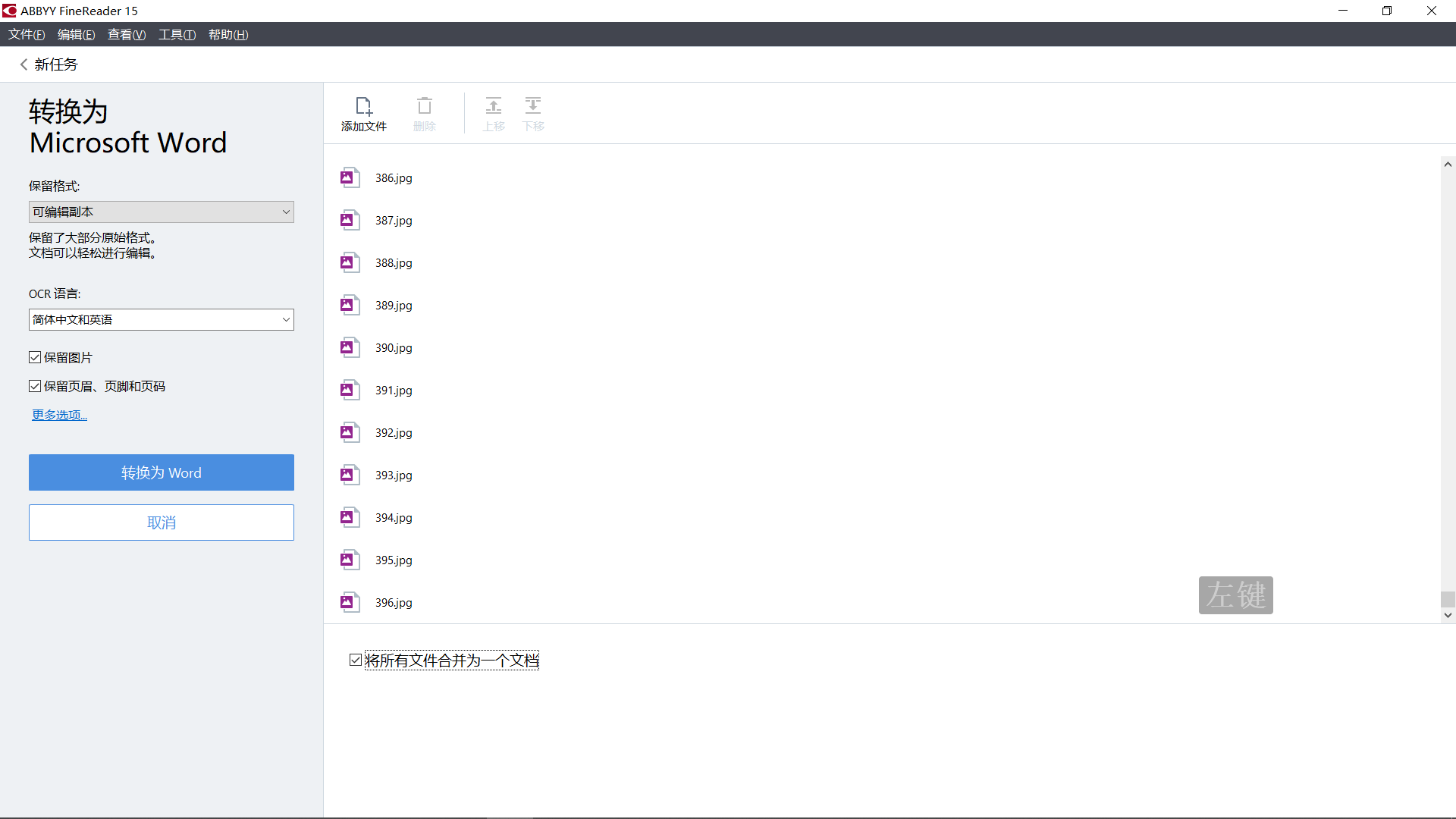Screen dimensions: 1456x819
Task: Select file name 394.jpg
Action: tap(394, 518)
